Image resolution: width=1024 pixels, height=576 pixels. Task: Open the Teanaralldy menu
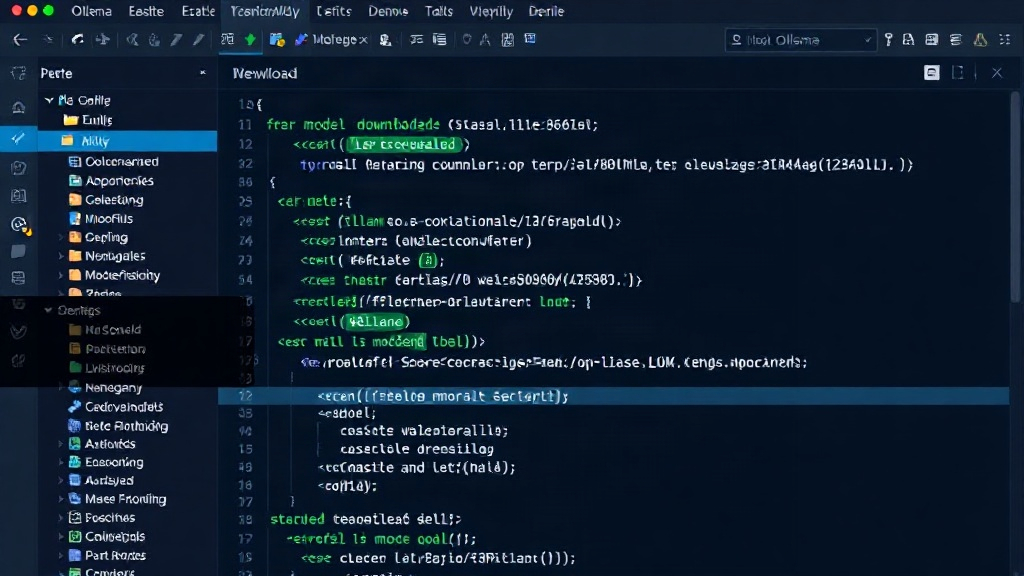click(264, 11)
